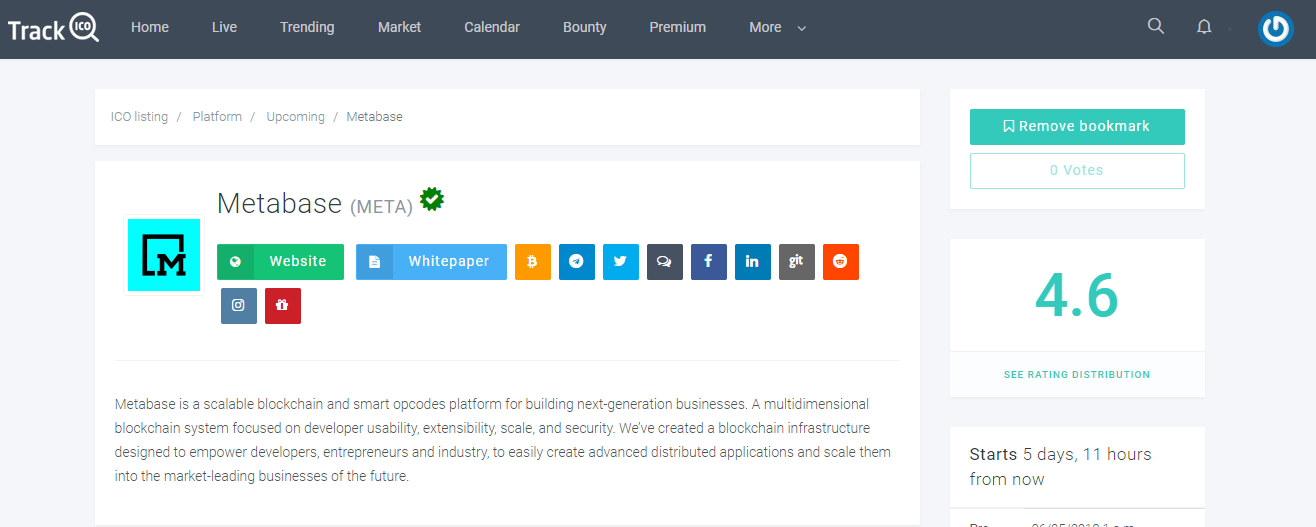Open the search magnifier icon

click(x=1156, y=26)
